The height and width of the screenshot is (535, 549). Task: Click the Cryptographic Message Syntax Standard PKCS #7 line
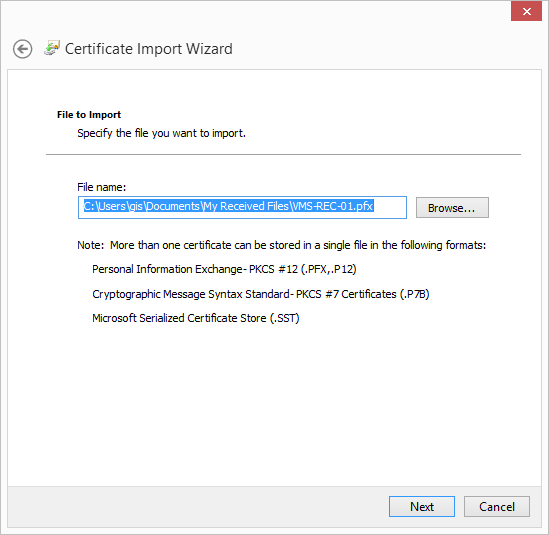tap(260, 294)
